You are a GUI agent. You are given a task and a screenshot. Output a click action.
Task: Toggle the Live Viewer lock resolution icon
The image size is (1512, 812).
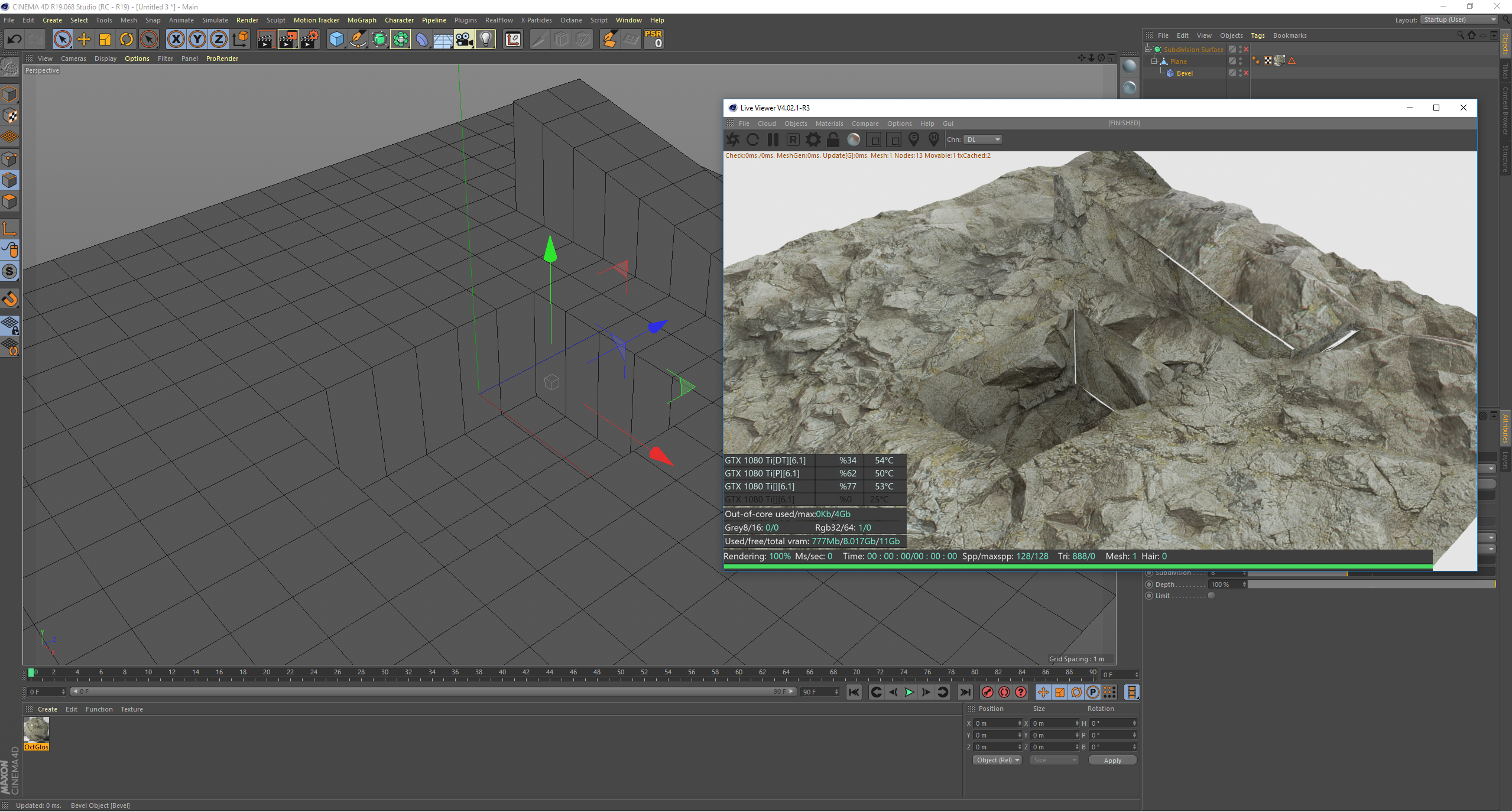pyautogui.click(x=833, y=139)
